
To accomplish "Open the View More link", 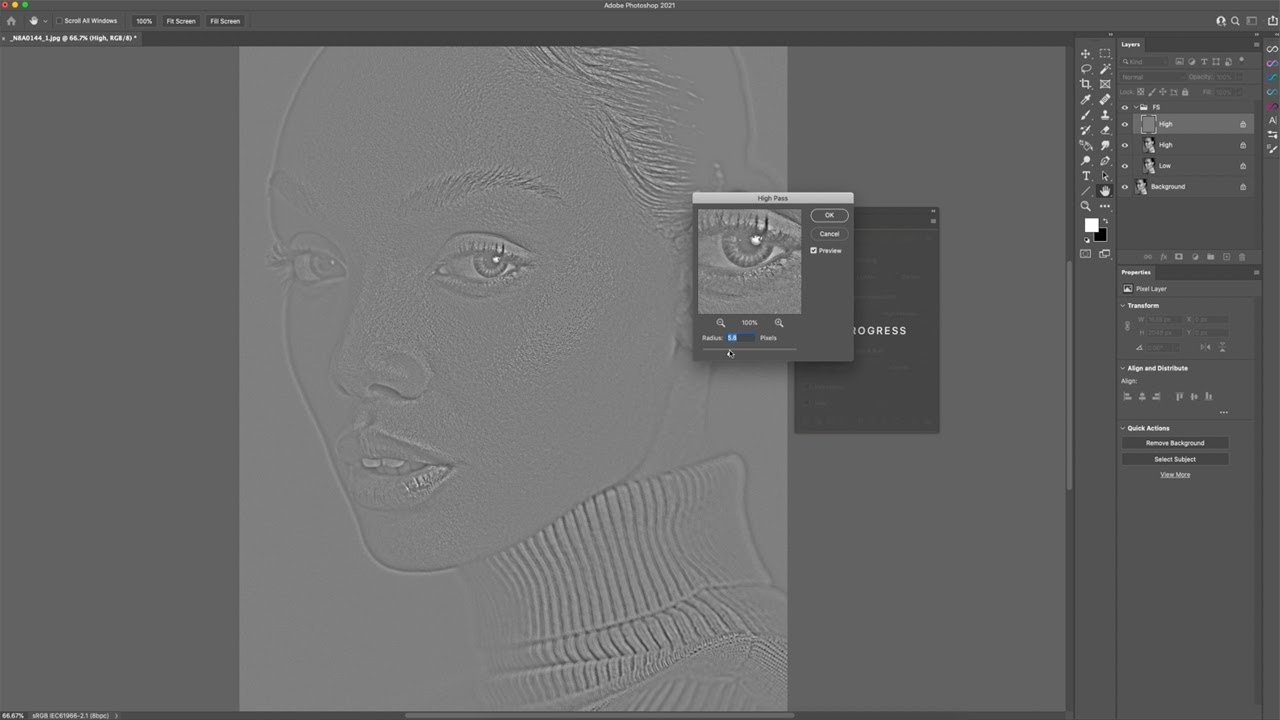I will (1175, 475).
